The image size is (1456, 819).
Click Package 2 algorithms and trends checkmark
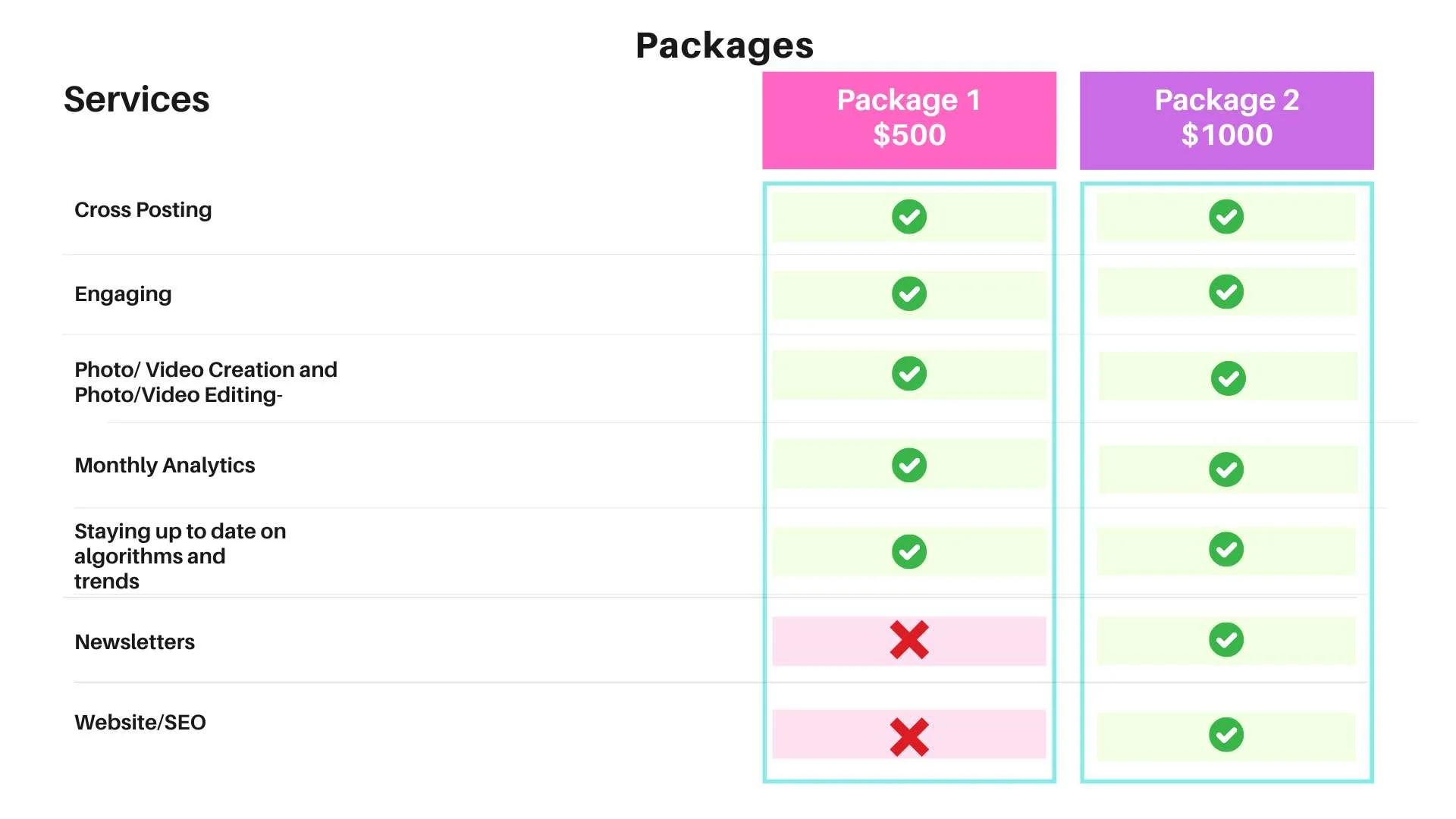(x=1225, y=550)
